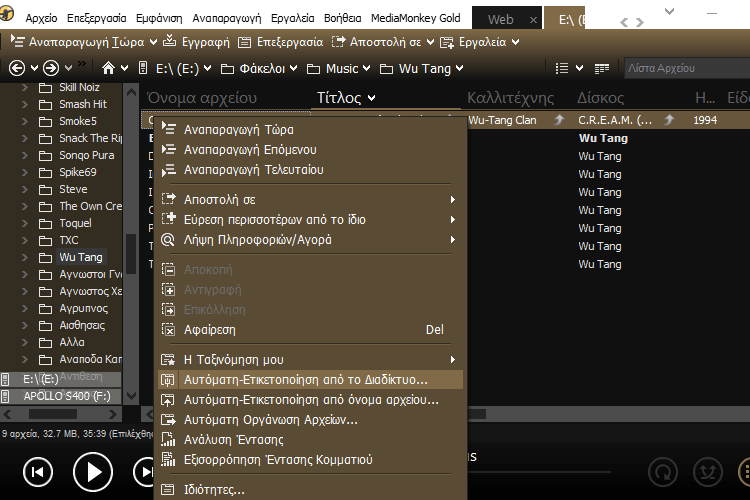Click the Αναπαραγωγή Τελευταίου menu icon
Viewport: 750px width, 500px height.
pos(168,170)
